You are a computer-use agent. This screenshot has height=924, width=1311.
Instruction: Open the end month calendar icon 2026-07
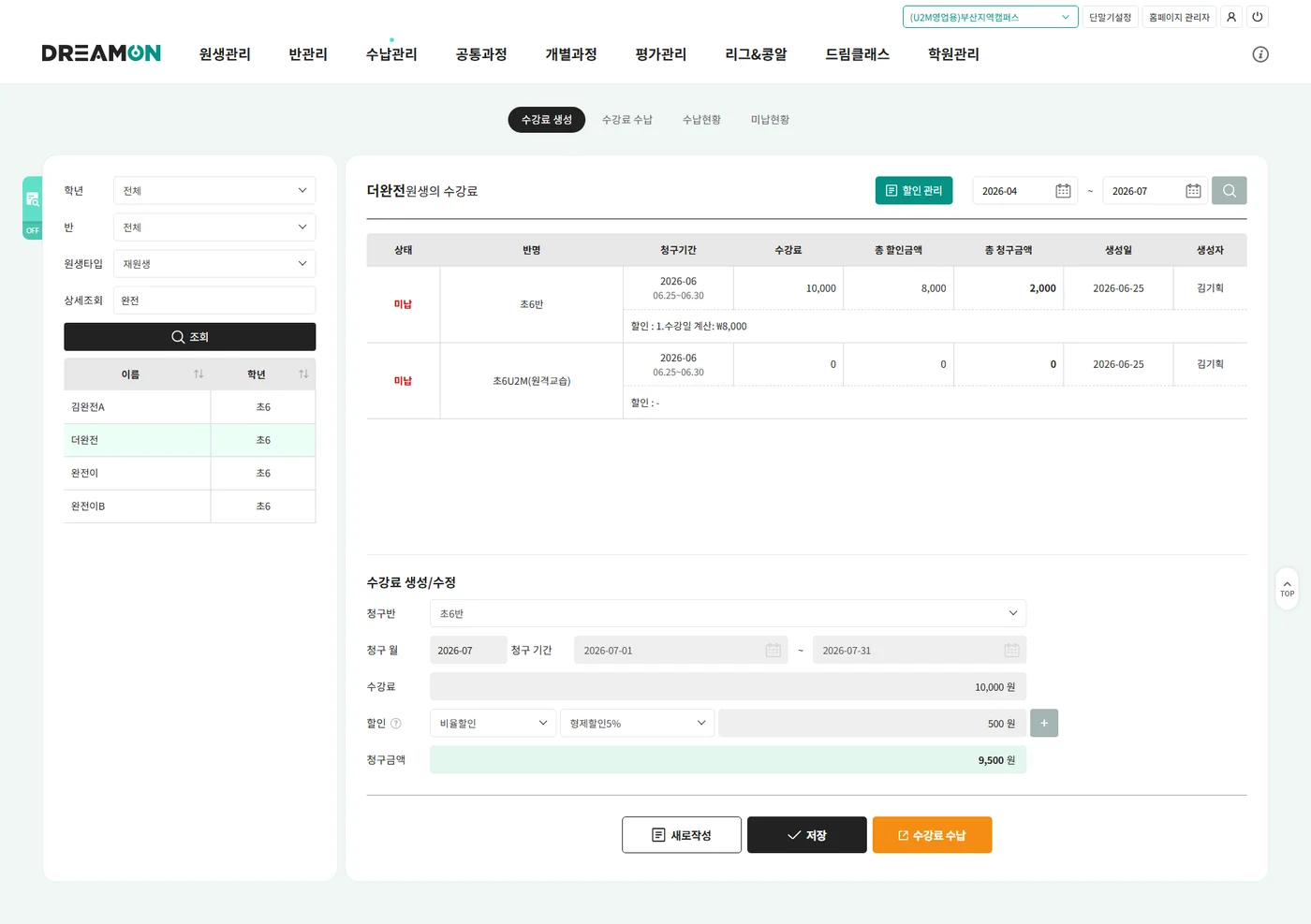click(x=1193, y=191)
